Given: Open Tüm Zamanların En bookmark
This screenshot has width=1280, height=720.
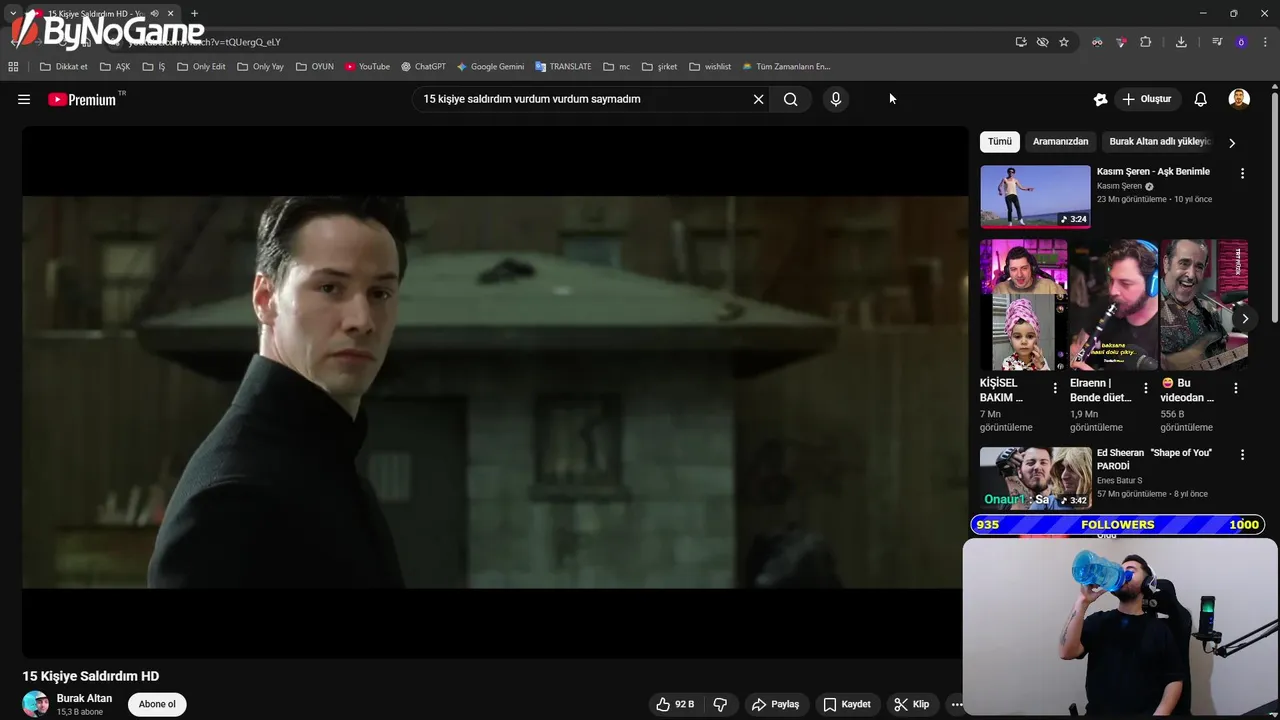Looking at the screenshot, I should pos(786,67).
